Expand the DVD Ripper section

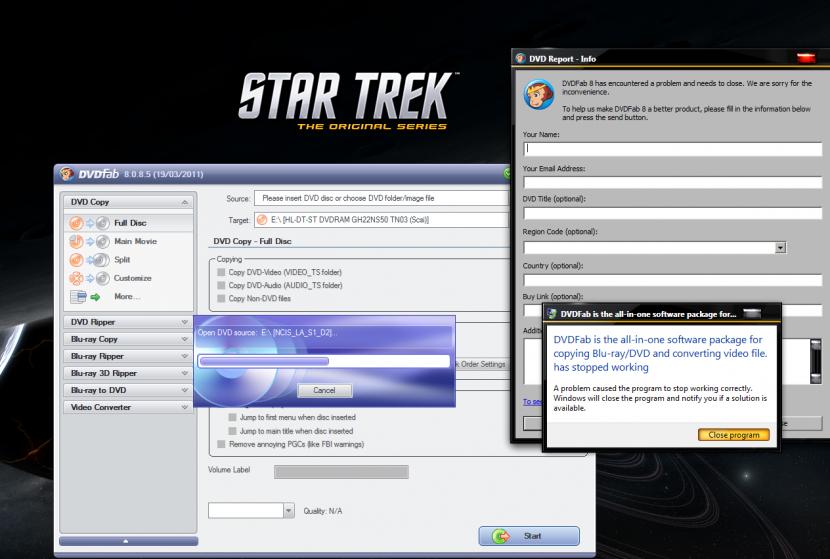(x=184, y=322)
